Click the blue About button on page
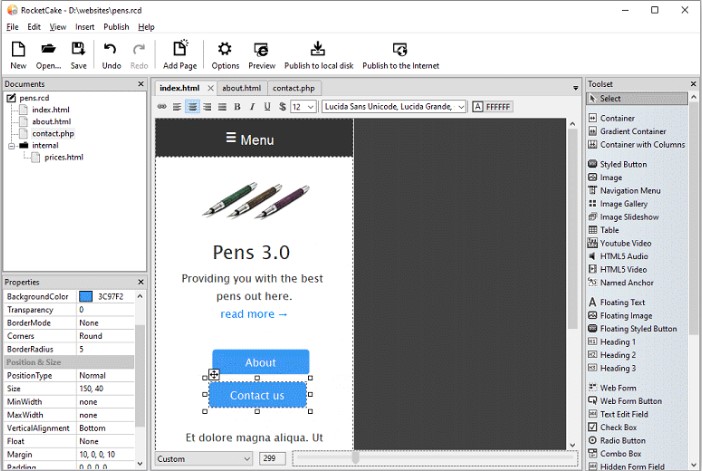 (260, 362)
